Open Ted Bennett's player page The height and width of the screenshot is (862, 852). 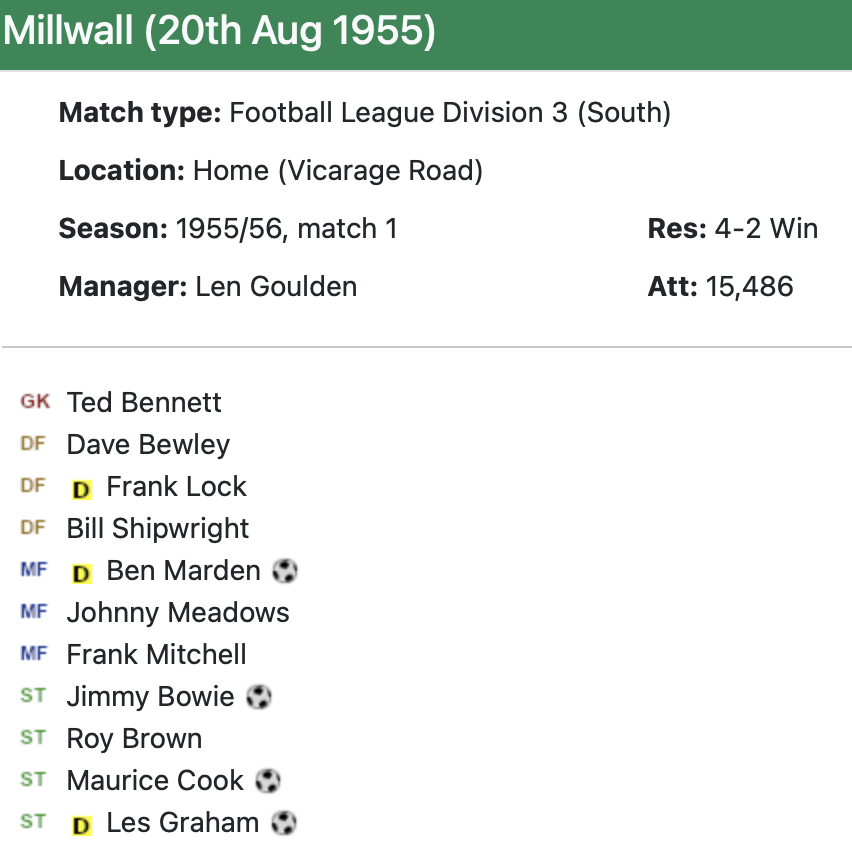(144, 403)
